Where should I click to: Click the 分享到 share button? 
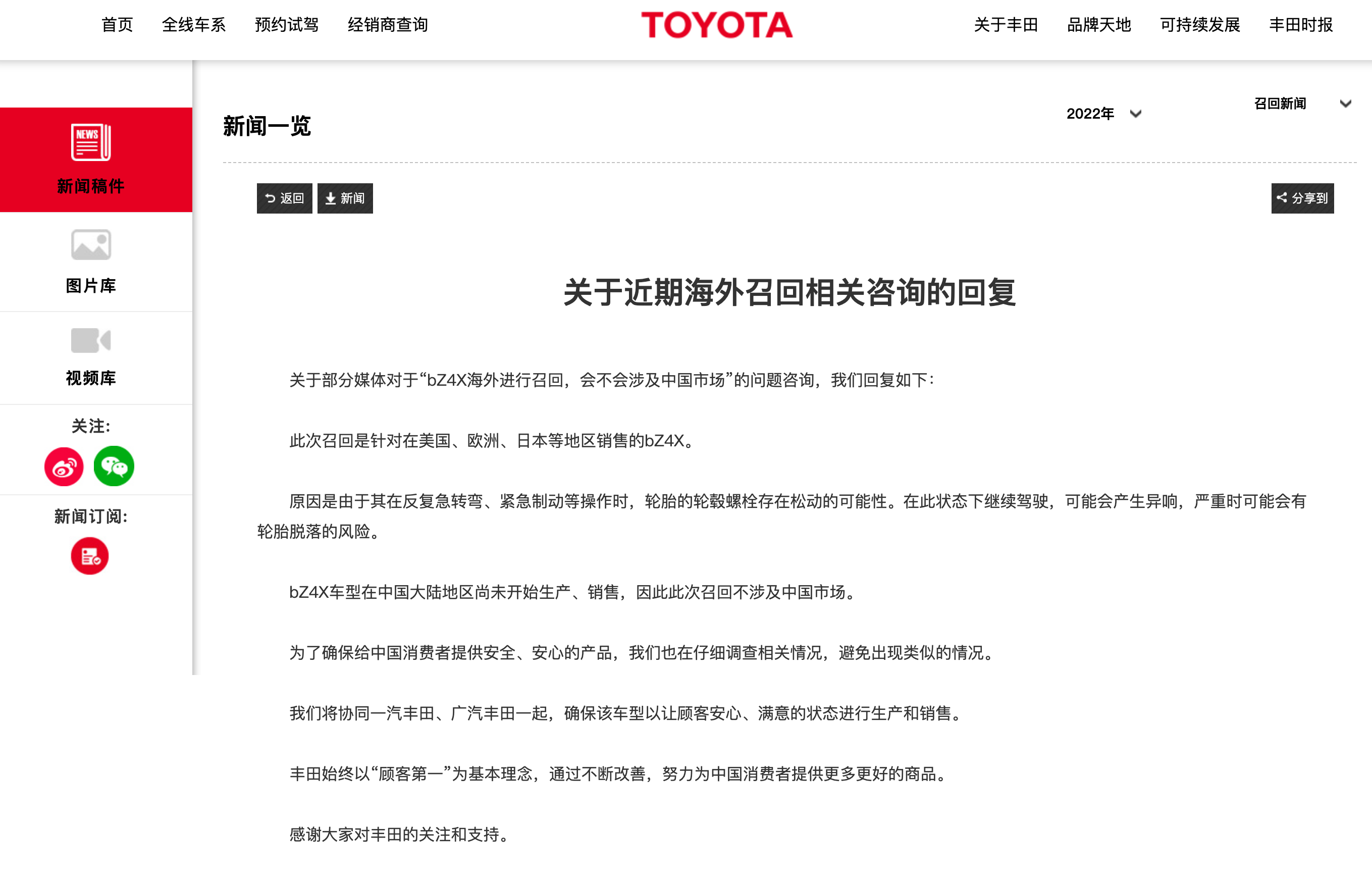(x=1302, y=198)
